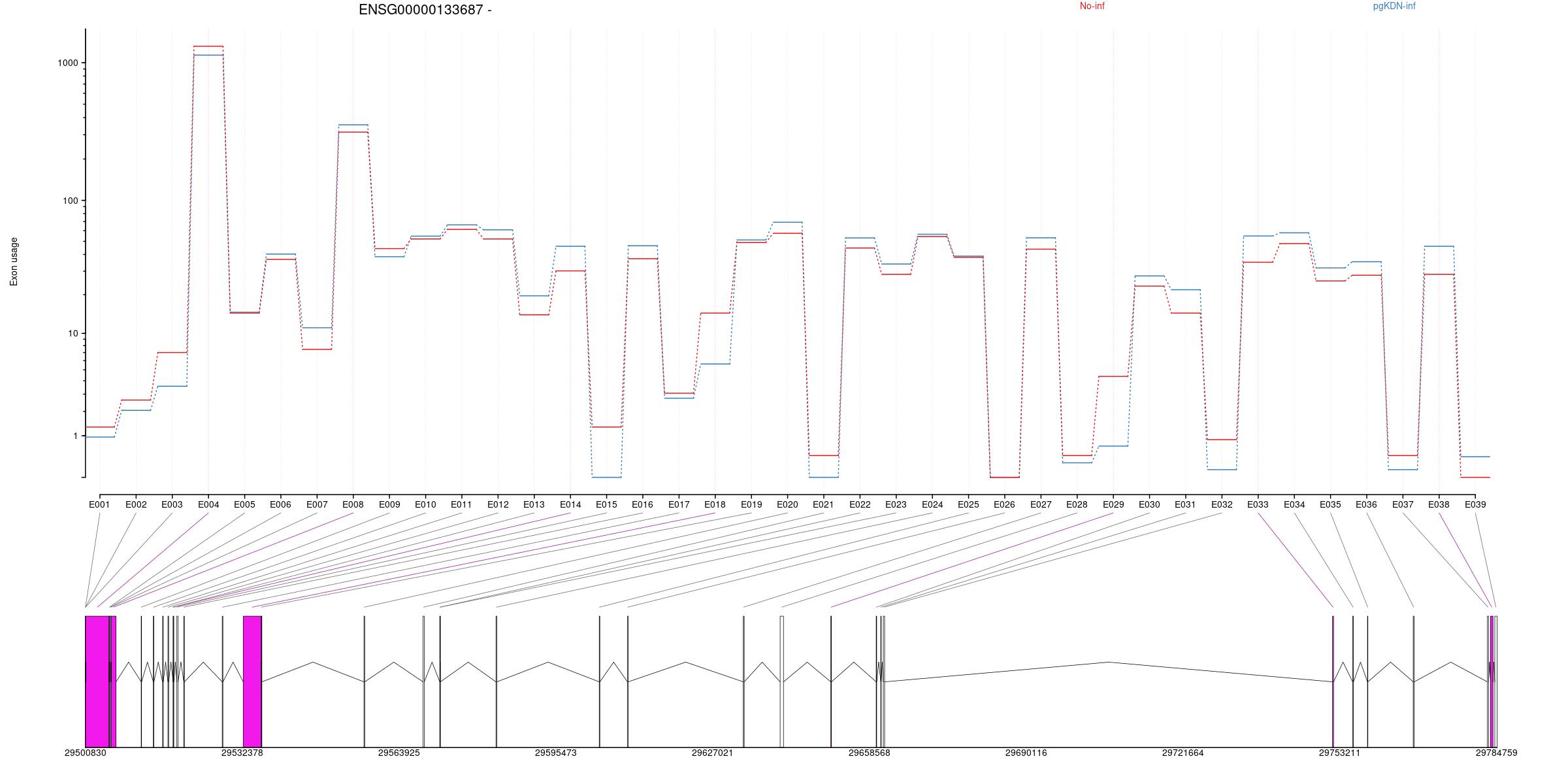Click the first large magenta exon block

click(97, 681)
